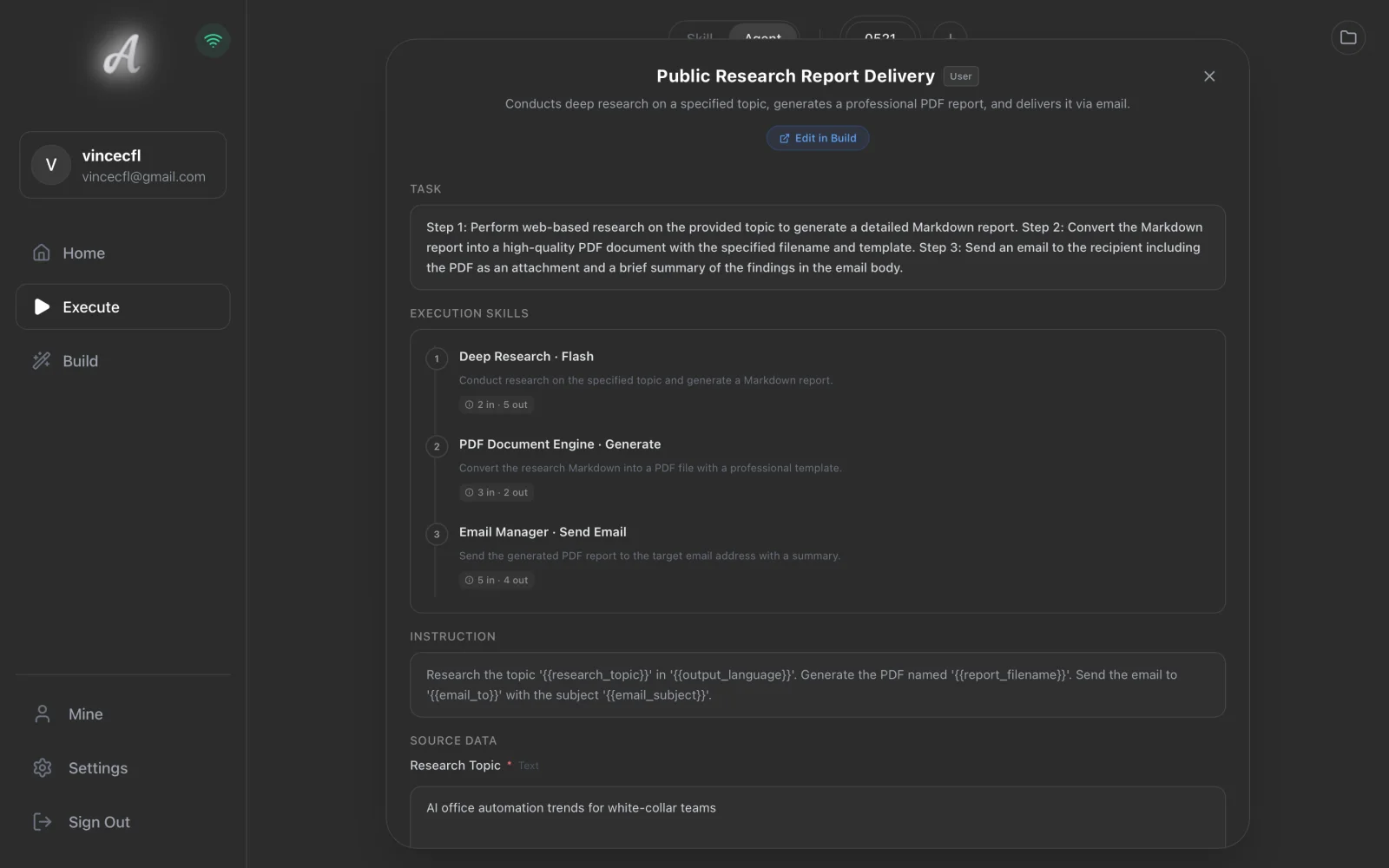The width and height of the screenshot is (1389, 868).
Task: Click the Mine person icon
Action: pyautogui.click(x=42, y=713)
